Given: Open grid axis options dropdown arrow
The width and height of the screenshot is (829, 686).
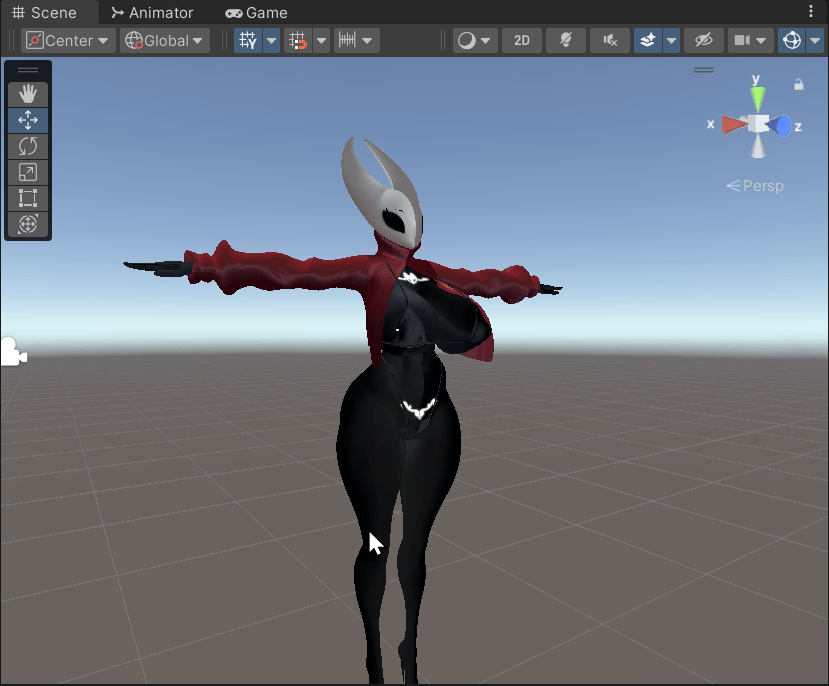Looking at the screenshot, I should [271, 41].
